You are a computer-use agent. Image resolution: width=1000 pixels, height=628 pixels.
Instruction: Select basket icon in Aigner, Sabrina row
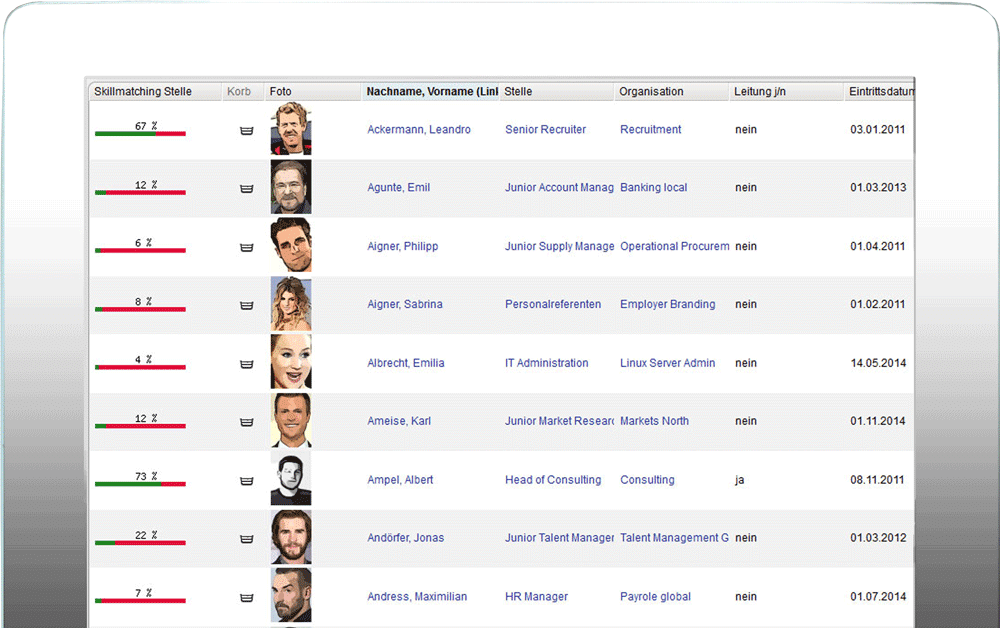pyautogui.click(x=246, y=305)
